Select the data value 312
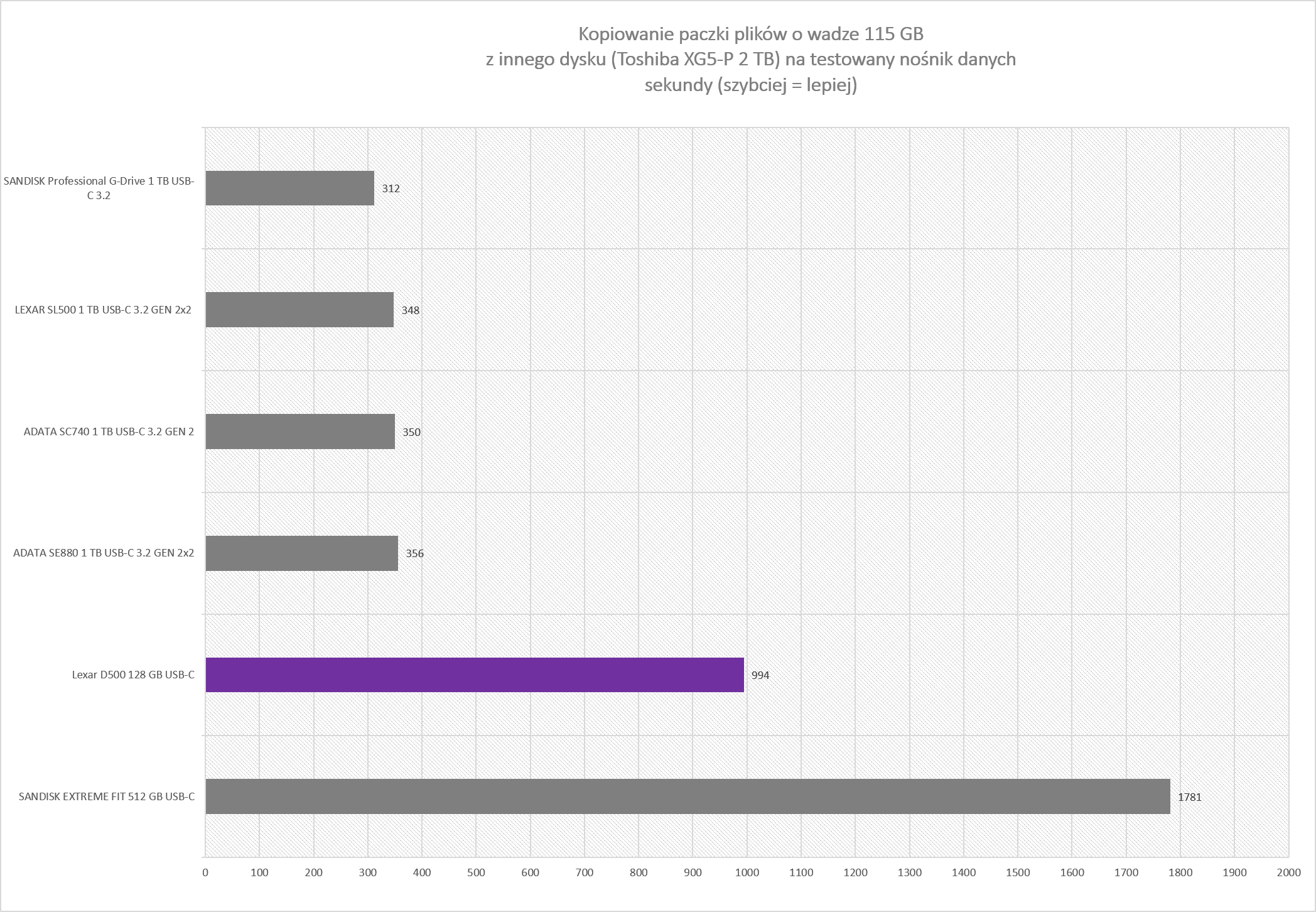Image resolution: width=1316 pixels, height=912 pixels. click(391, 188)
